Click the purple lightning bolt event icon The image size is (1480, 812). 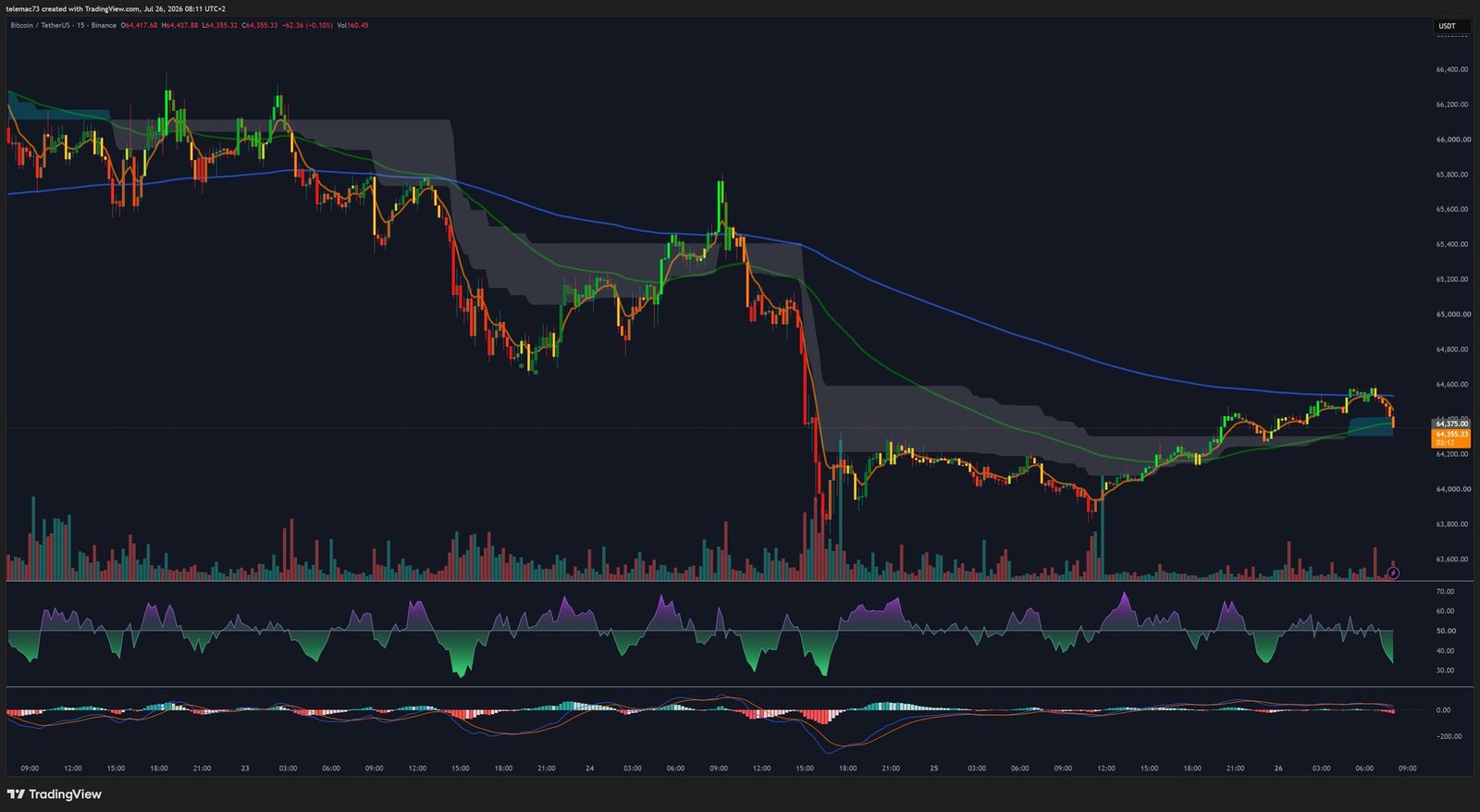1393,573
